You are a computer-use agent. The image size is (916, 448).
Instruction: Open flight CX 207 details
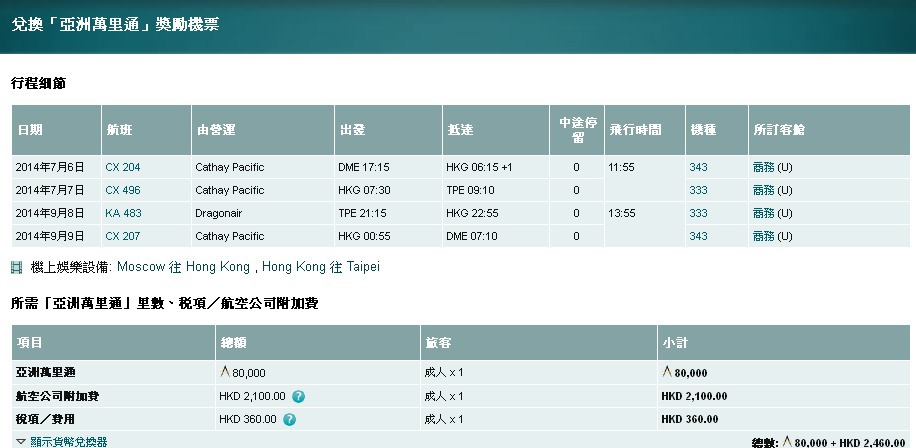click(x=123, y=237)
